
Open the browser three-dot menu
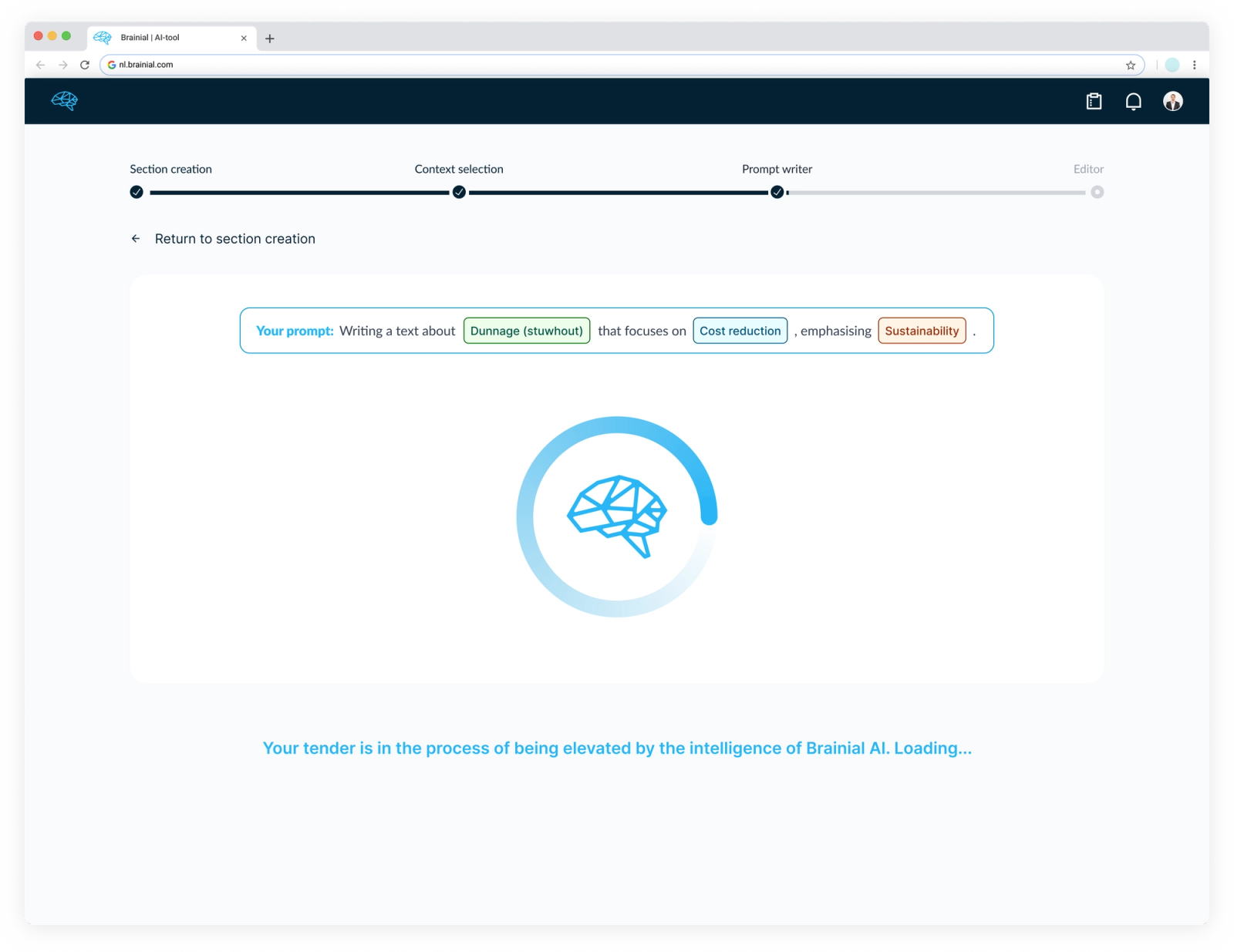(x=1194, y=65)
